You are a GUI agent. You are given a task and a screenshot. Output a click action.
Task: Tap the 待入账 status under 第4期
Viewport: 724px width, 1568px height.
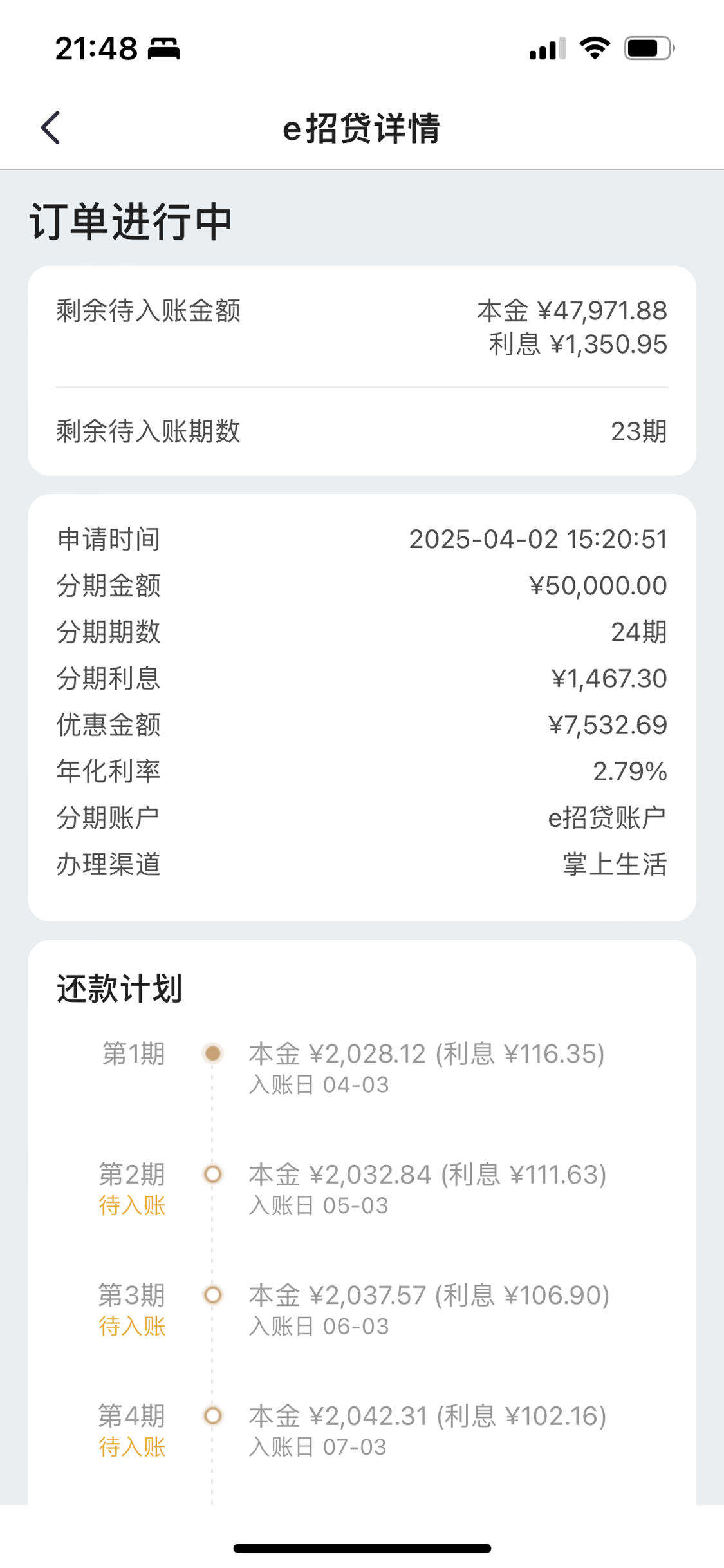(x=132, y=1447)
